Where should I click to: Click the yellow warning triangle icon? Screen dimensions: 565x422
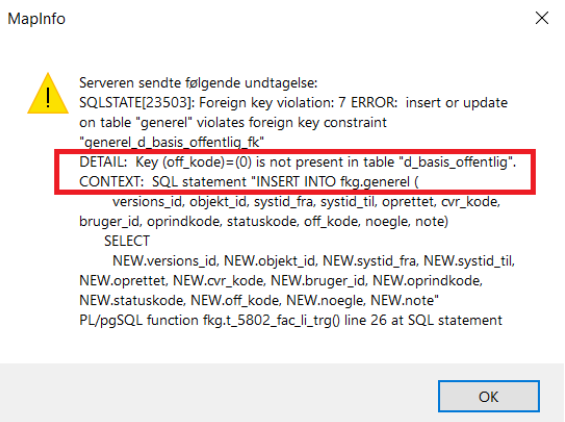[48, 94]
